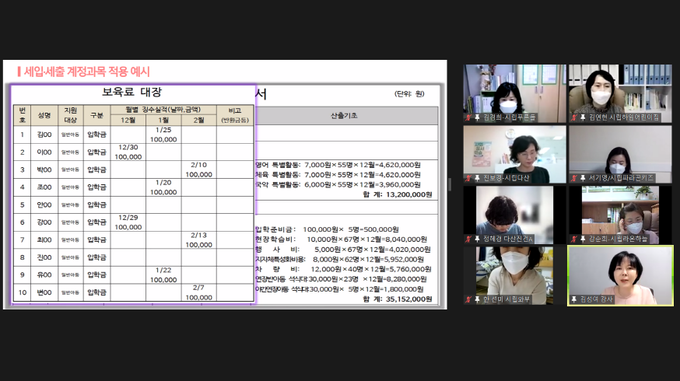Select 김경희-시립푸른숲 participant video

point(515,94)
